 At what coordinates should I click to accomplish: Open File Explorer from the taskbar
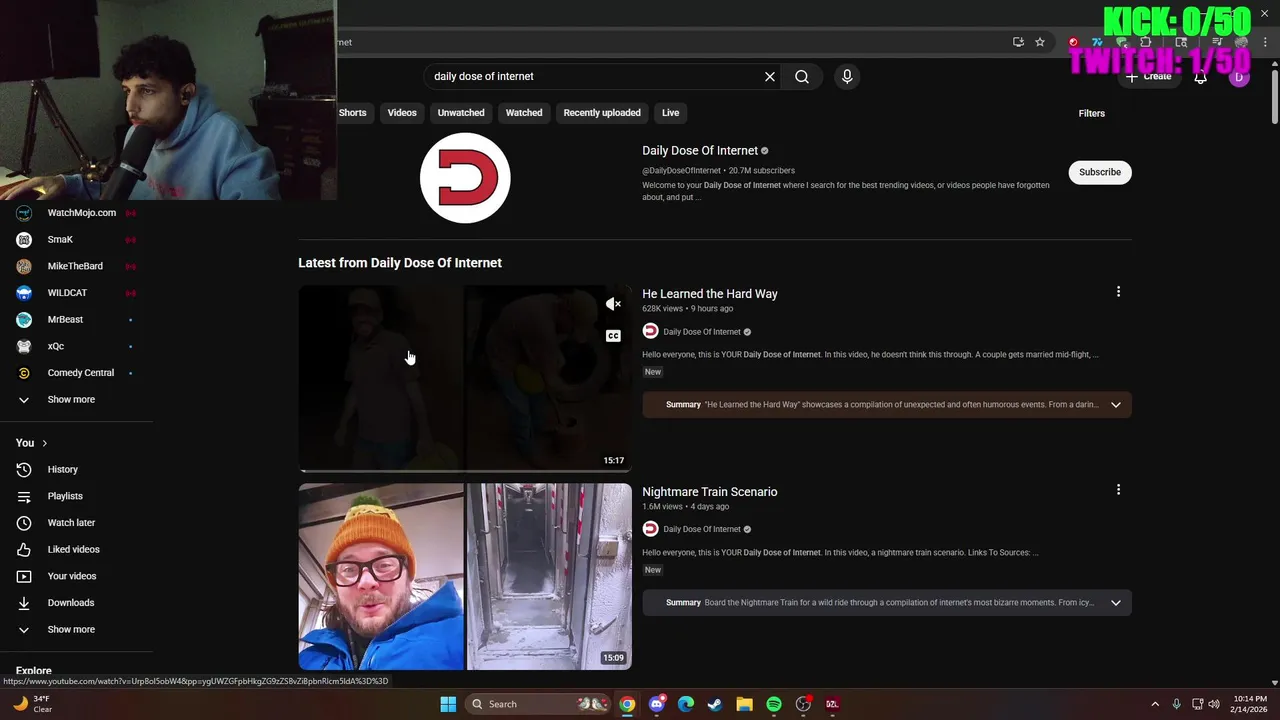tap(744, 704)
